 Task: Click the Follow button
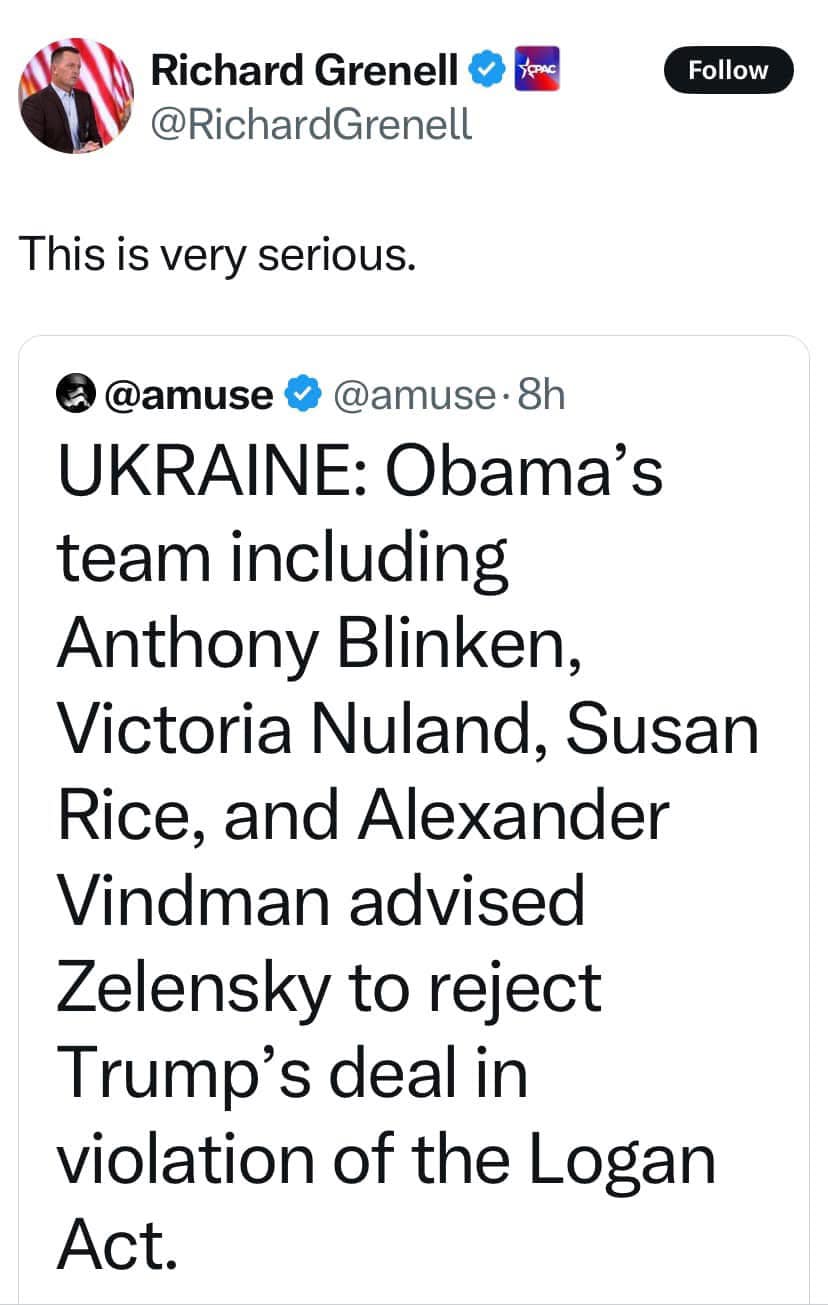[728, 71]
